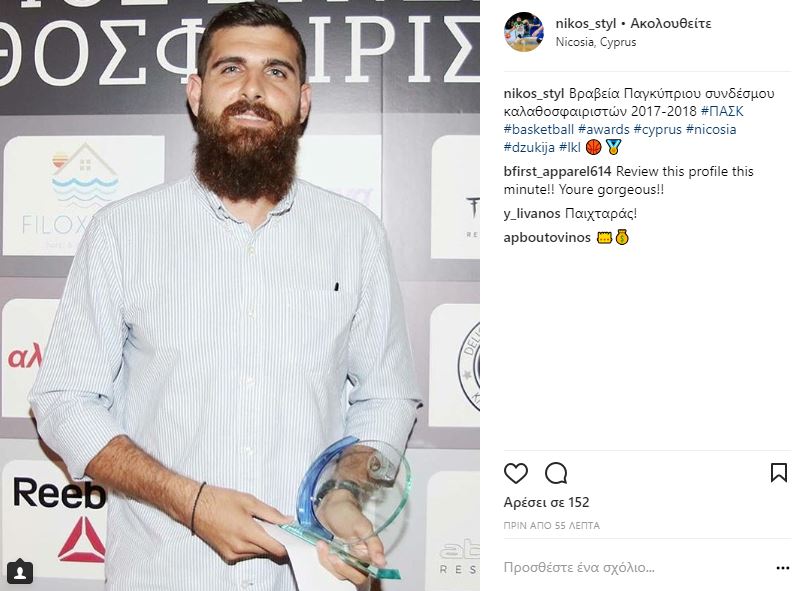Show tagged people icon on the photo
812x591 pixels.
pyautogui.click(x=20, y=572)
